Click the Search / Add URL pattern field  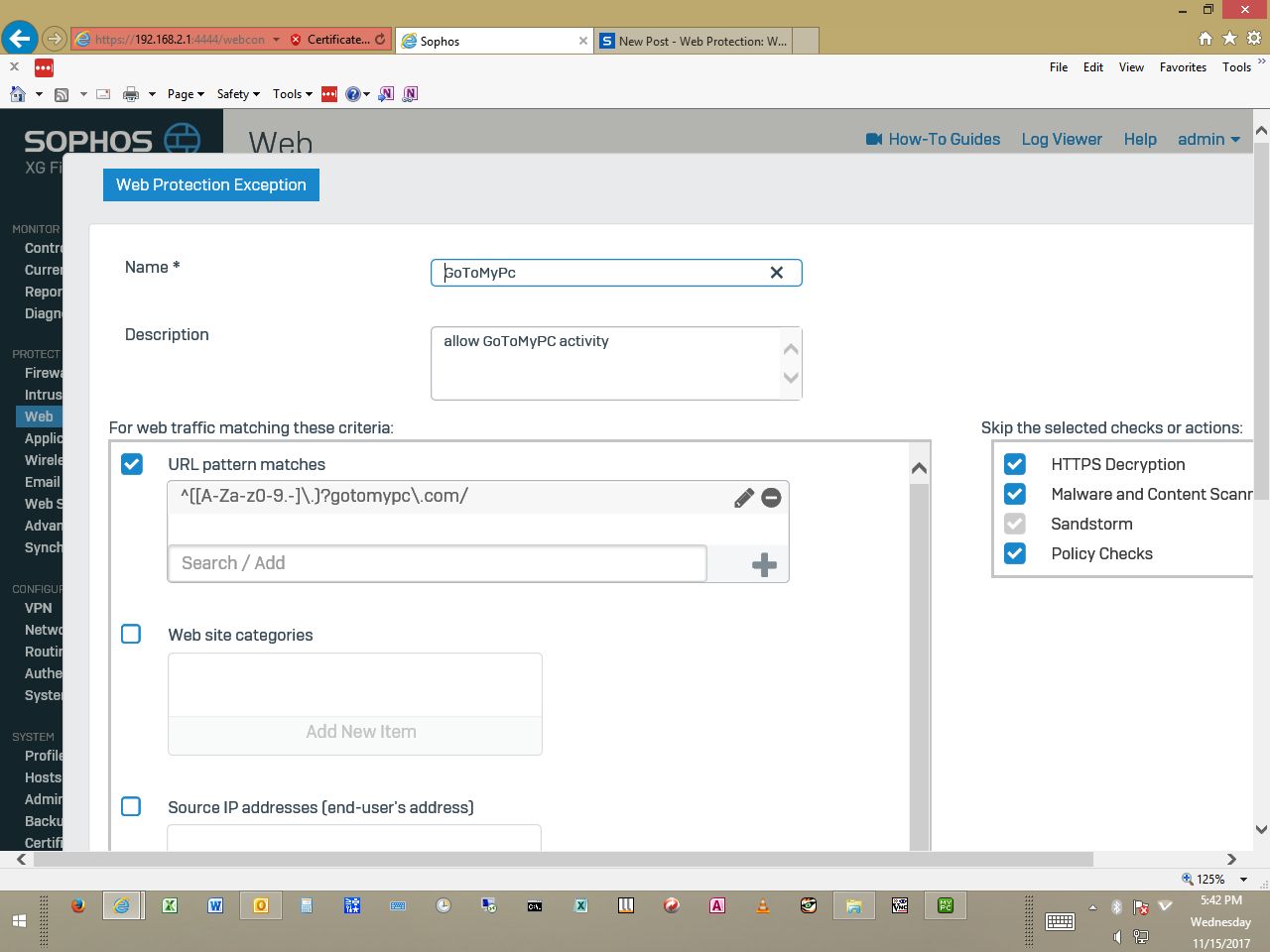[x=438, y=563]
